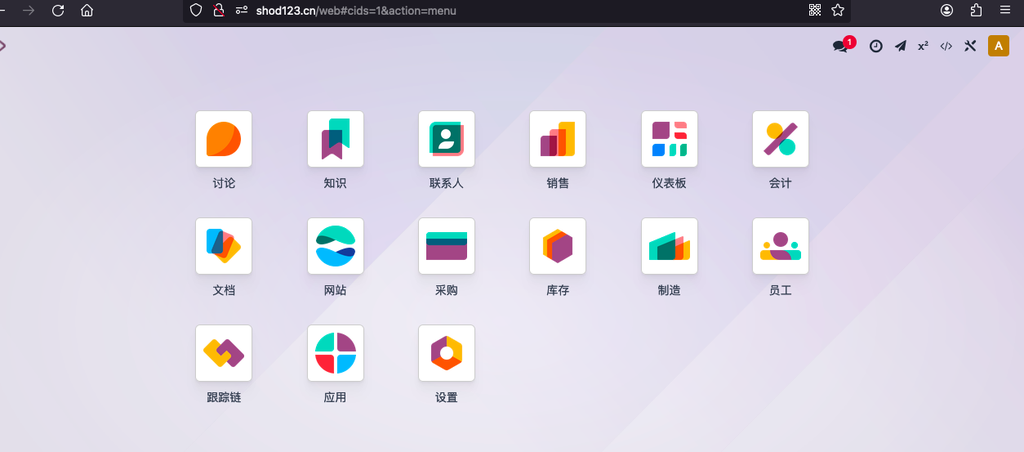Open the 讨论 (Discuss) app
This screenshot has width=1024, height=452.
point(223,139)
